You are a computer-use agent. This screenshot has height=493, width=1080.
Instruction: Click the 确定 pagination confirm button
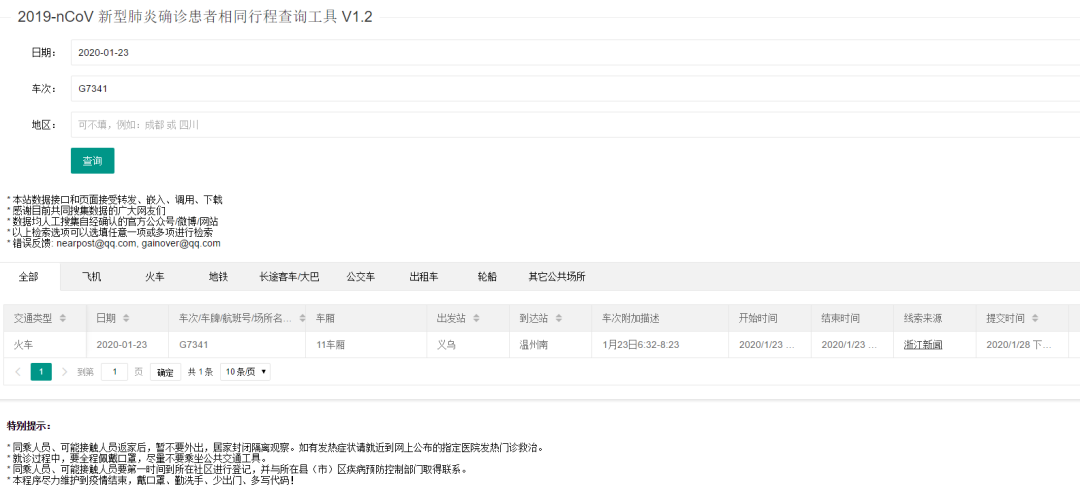[x=166, y=372]
